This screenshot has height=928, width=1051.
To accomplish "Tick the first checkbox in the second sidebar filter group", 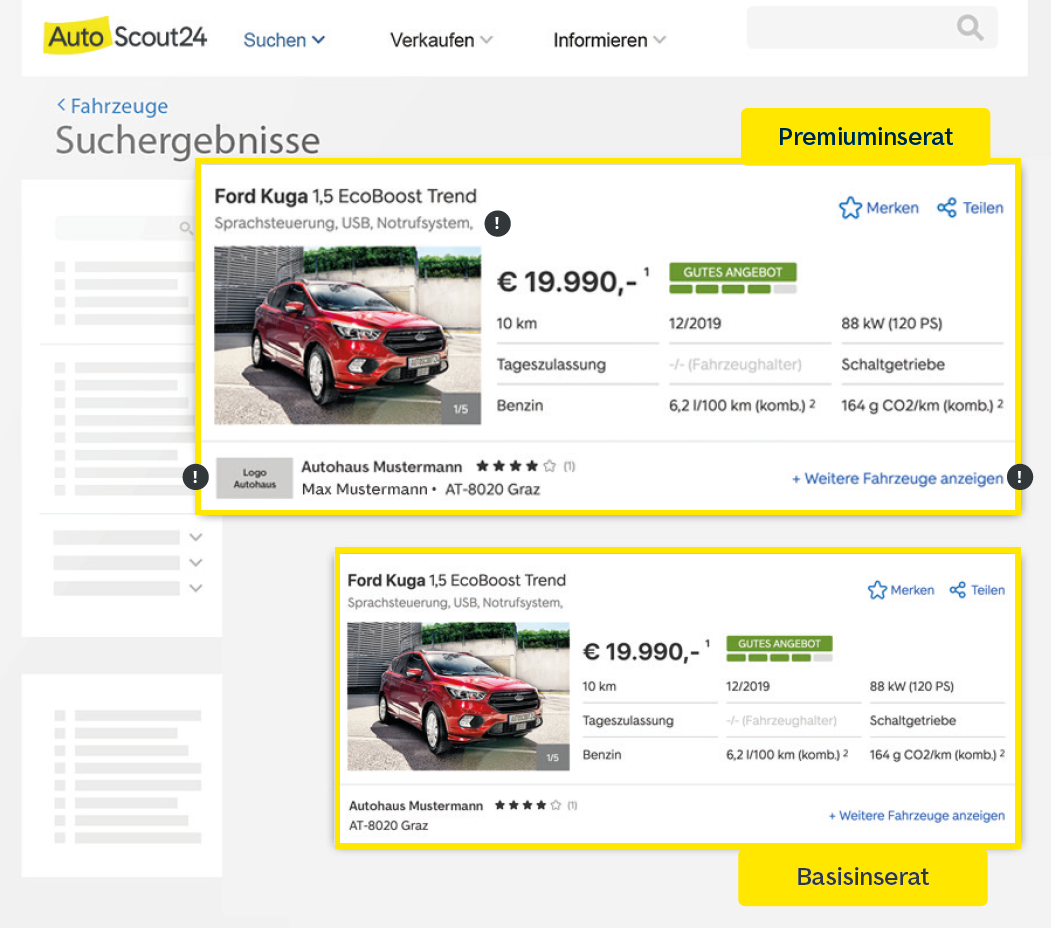I will (60, 367).
